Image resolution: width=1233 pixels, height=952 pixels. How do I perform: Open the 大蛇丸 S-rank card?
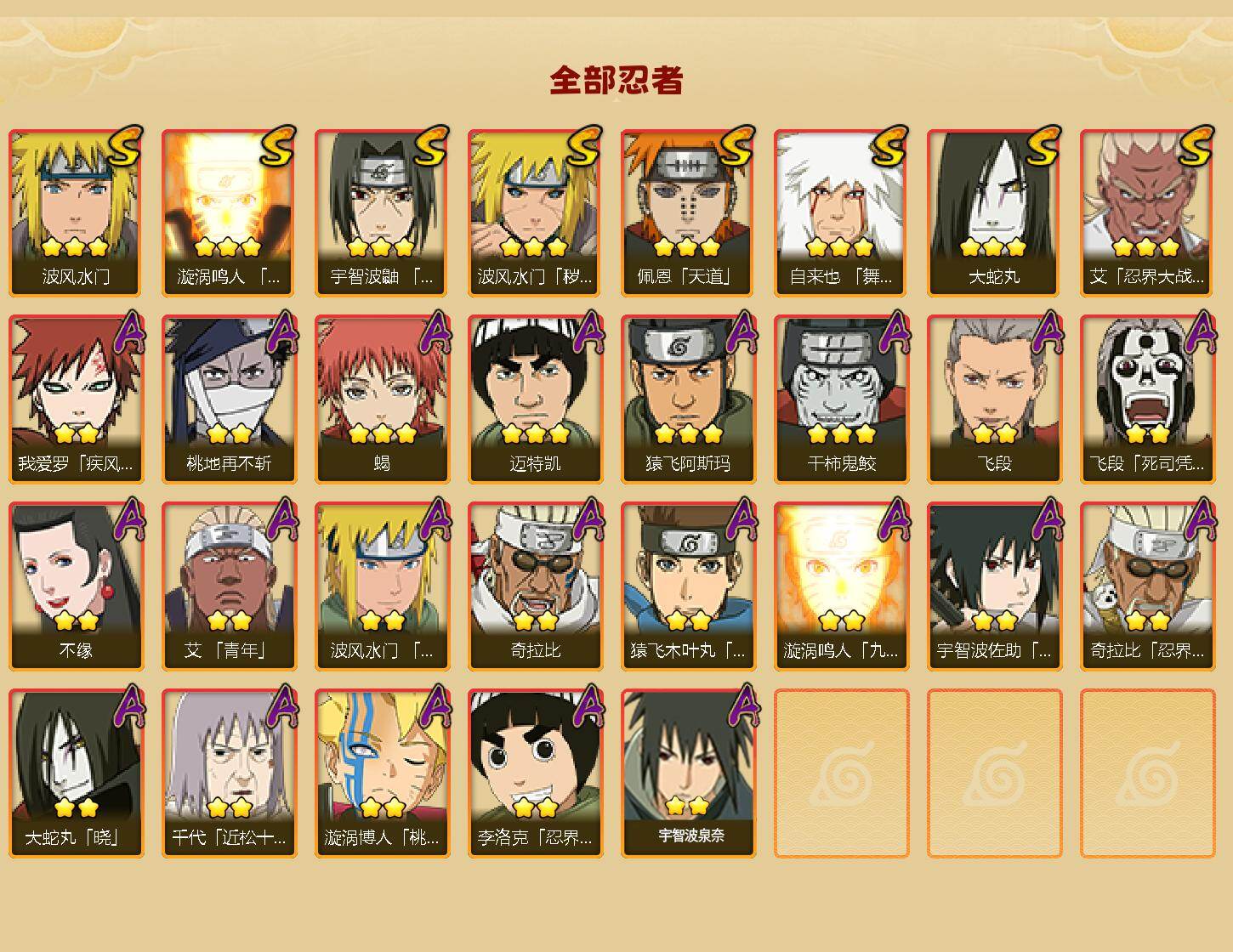[x=994, y=212]
